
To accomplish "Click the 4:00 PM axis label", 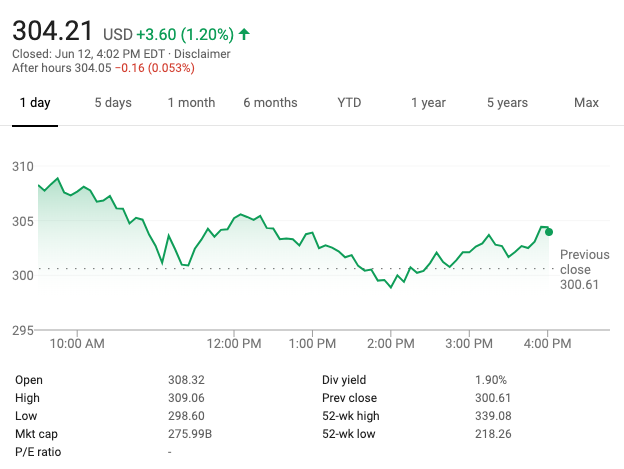I will pyautogui.click(x=548, y=343).
